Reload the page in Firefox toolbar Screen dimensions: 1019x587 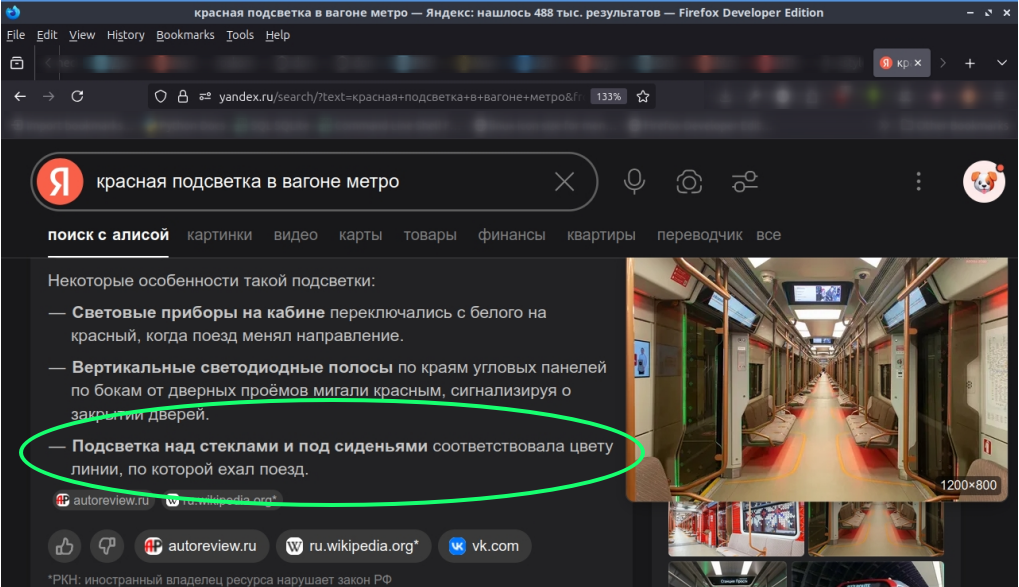pos(77,97)
